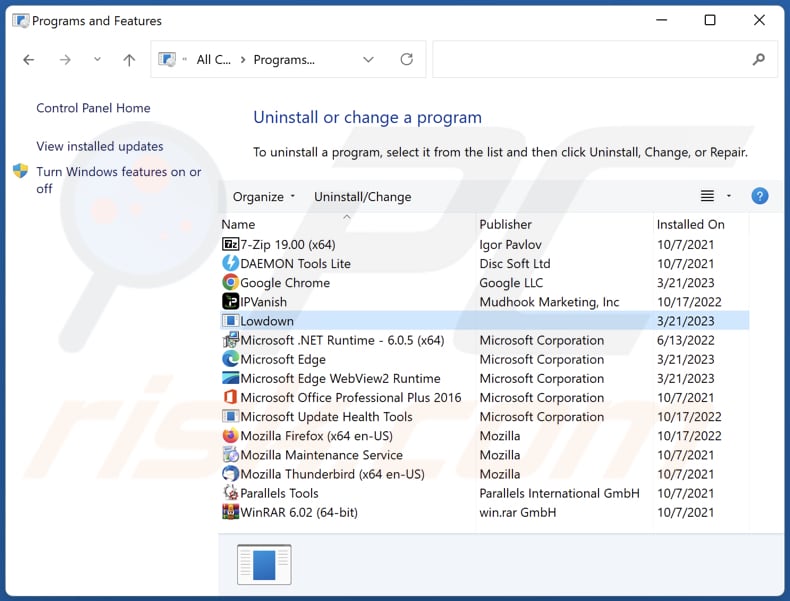This screenshot has height=601, width=790.
Task: Select Mozilla Firefox (x64 en-US) entry
Action: (485, 436)
